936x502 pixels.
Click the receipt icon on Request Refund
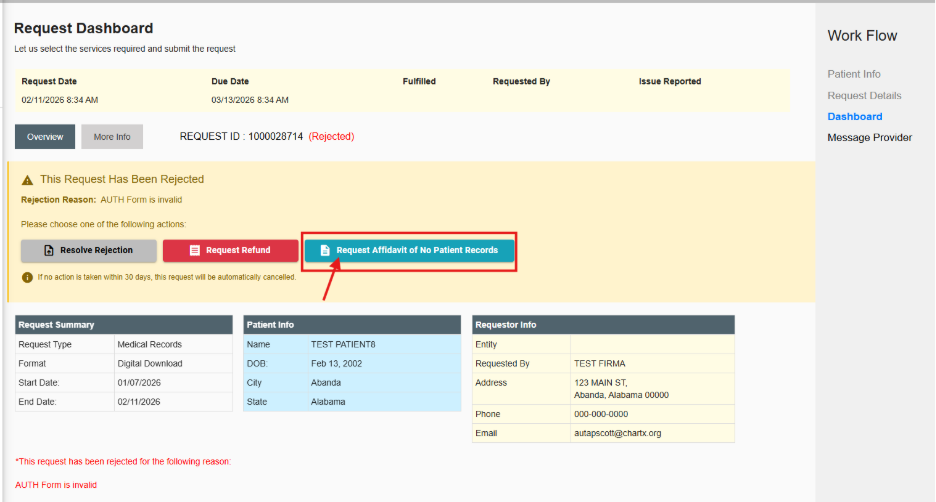pyautogui.click(x=195, y=250)
